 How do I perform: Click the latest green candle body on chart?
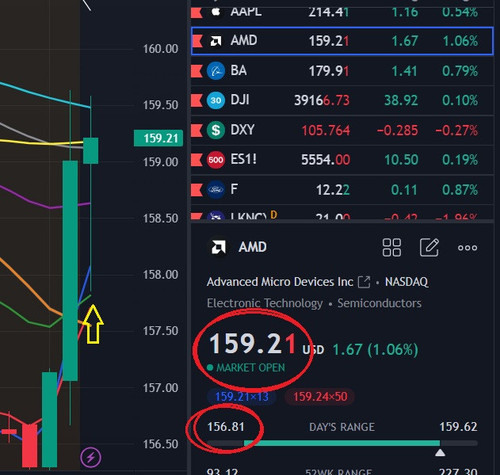pyautogui.click(x=90, y=151)
